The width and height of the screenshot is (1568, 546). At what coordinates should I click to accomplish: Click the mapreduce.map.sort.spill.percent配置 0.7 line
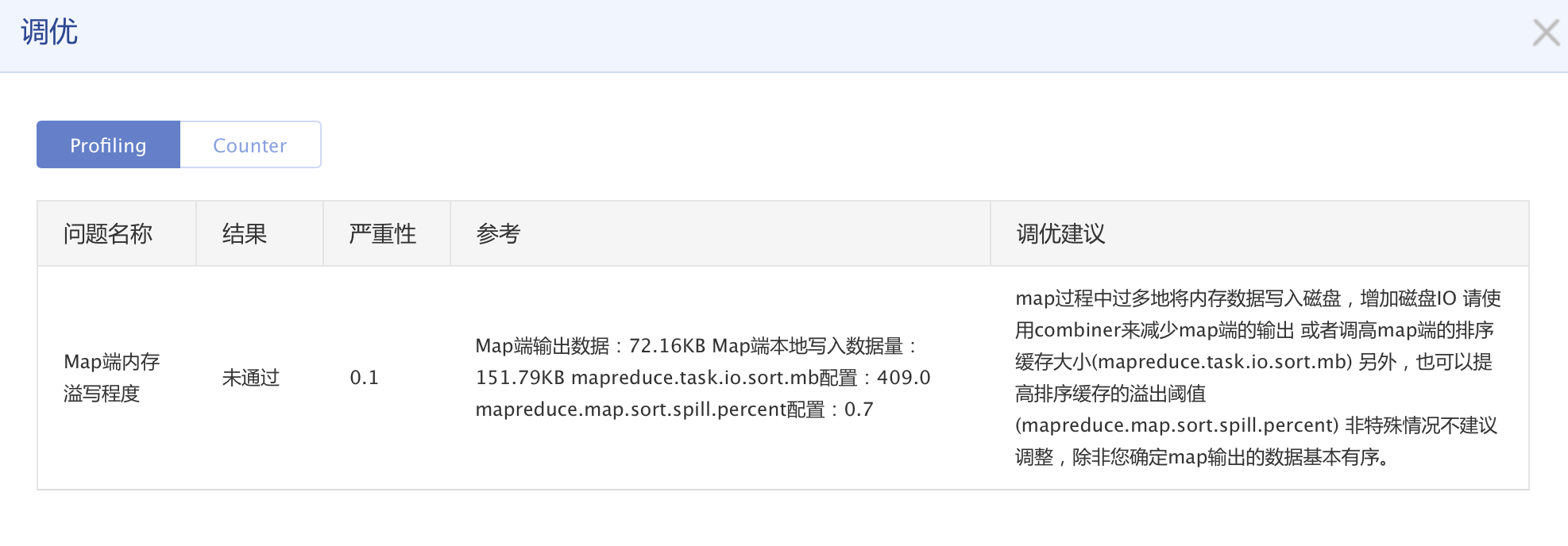(x=674, y=409)
